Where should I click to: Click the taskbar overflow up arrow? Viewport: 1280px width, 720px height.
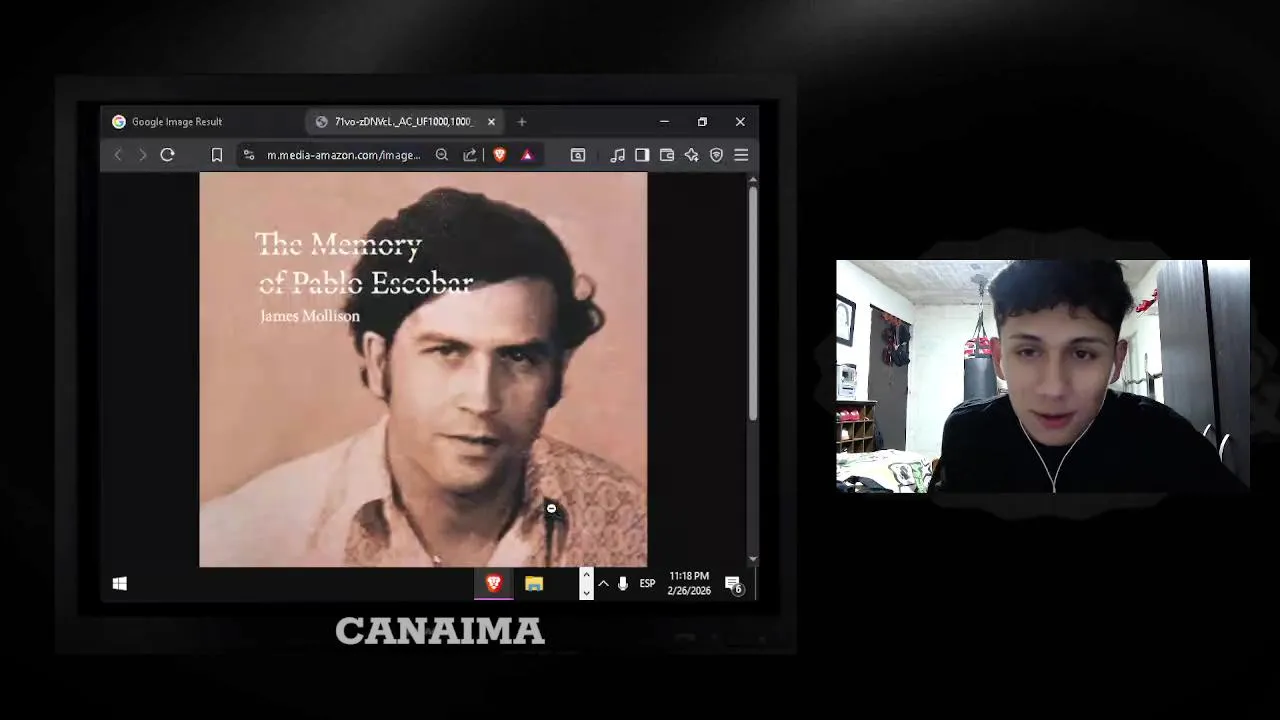point(586,575)
